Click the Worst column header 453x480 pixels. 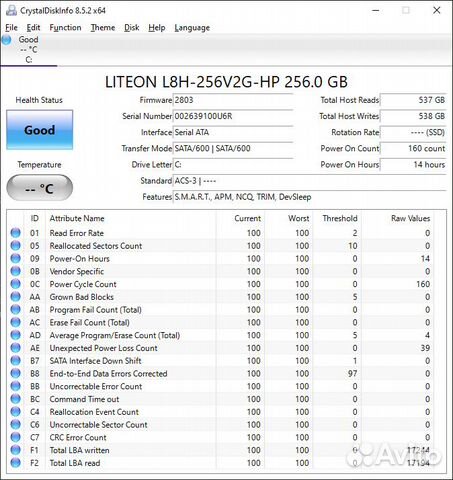click(x=299, y=218)
